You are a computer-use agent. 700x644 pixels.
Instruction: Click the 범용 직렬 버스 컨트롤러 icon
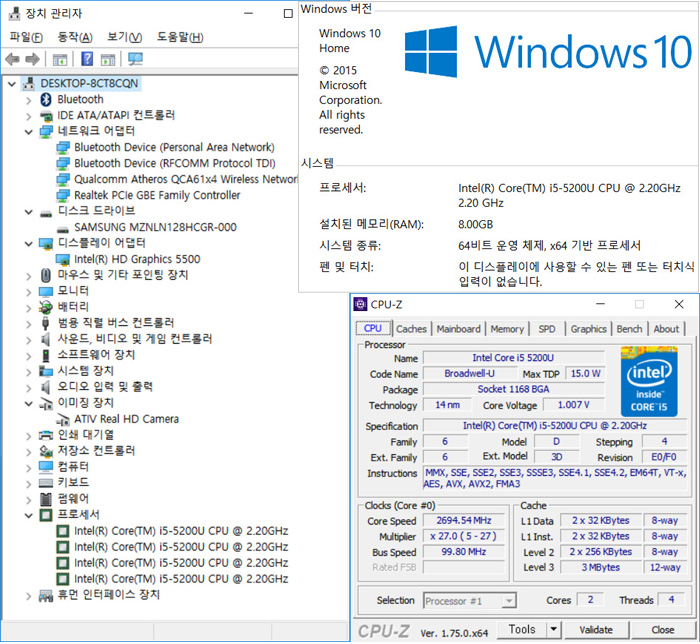46,323
